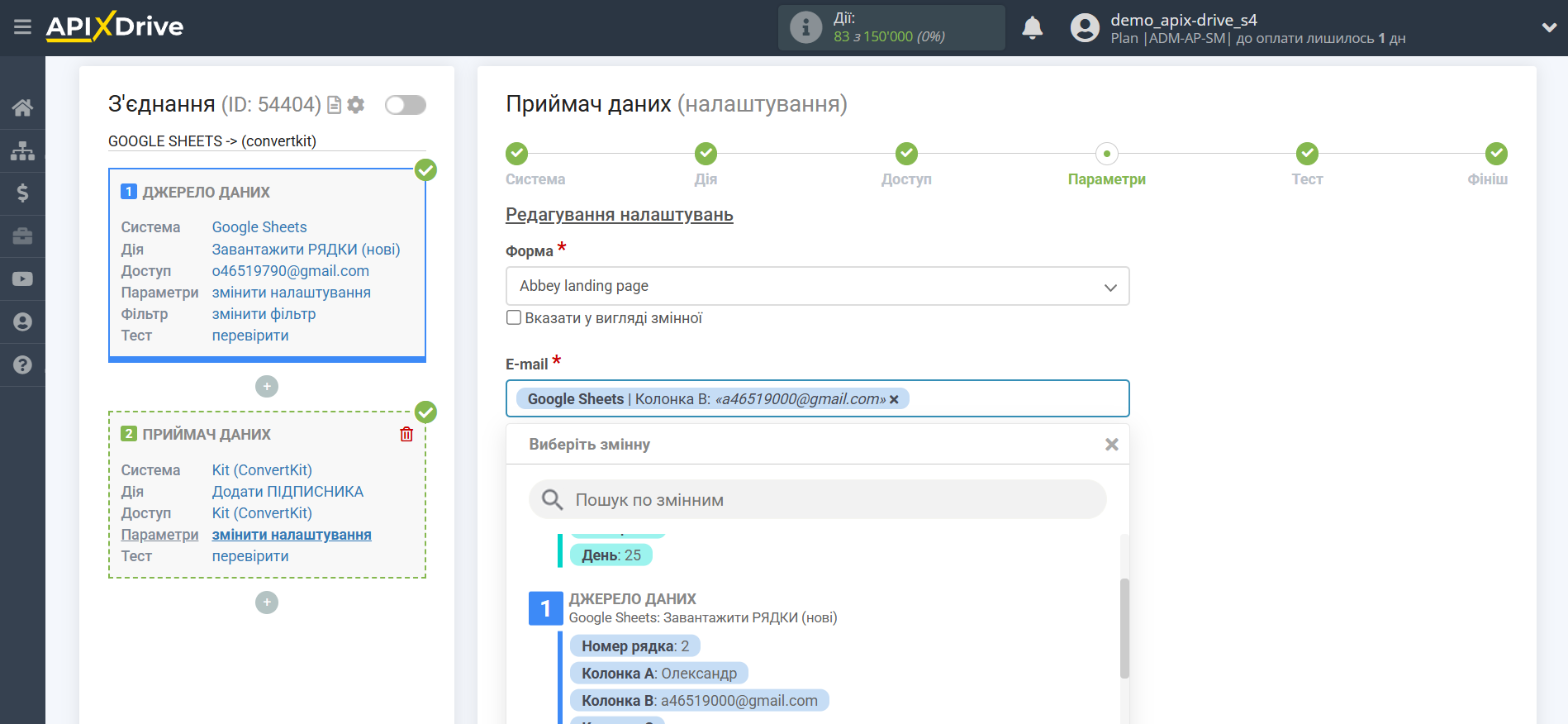
Task: Select the 'День: 25' variable
Action: (611, 555)
